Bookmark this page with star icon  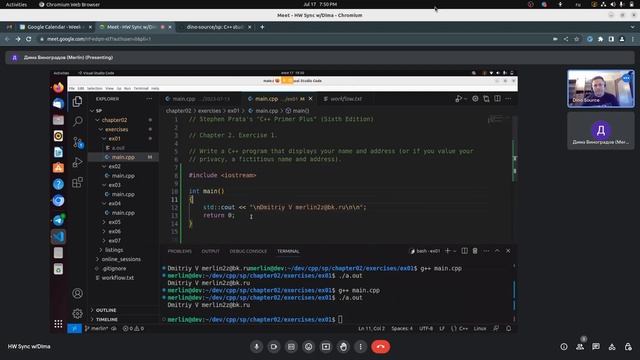click(x=576, y=39)
